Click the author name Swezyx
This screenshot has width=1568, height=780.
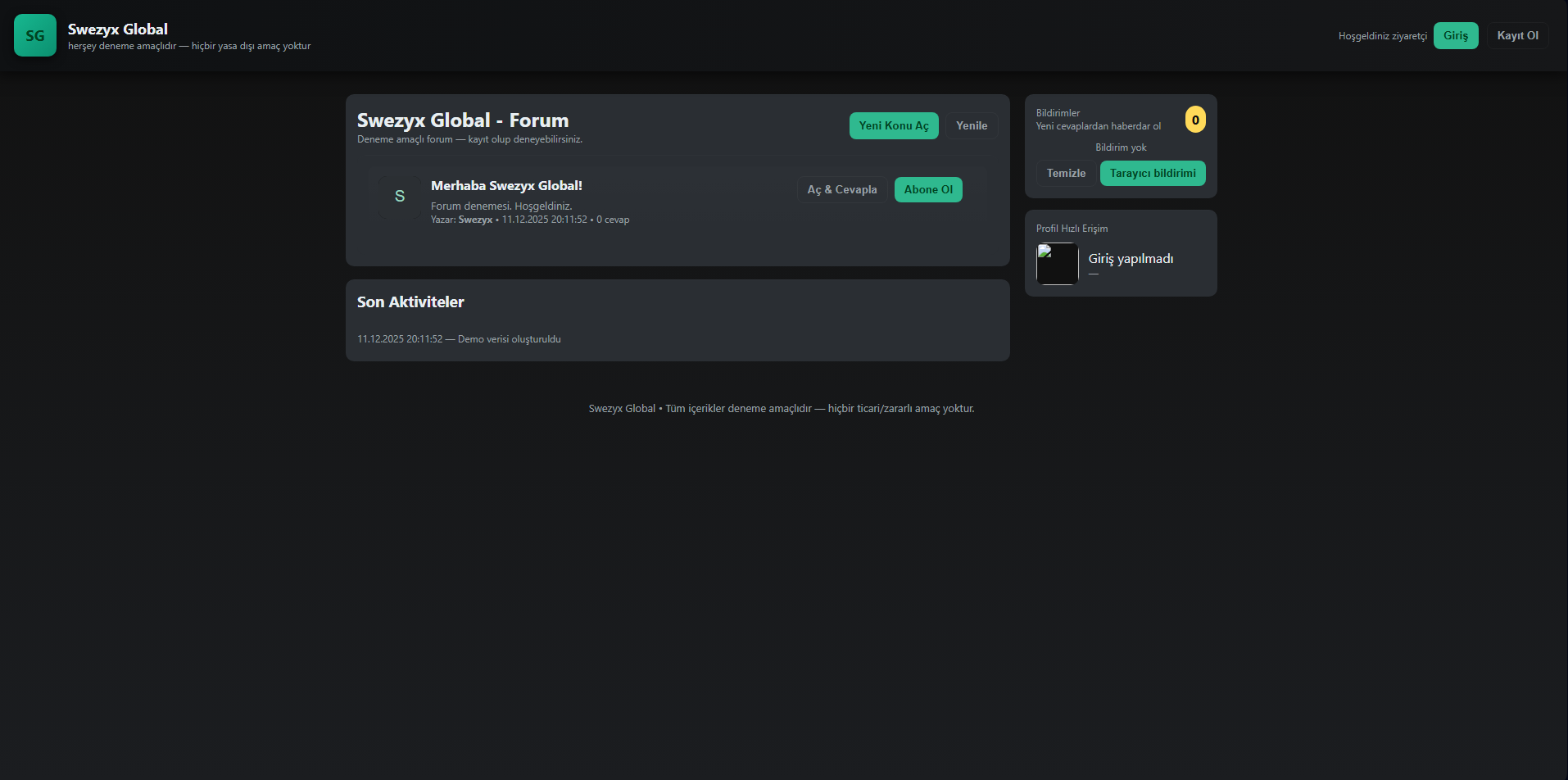[x=475, y=220]
